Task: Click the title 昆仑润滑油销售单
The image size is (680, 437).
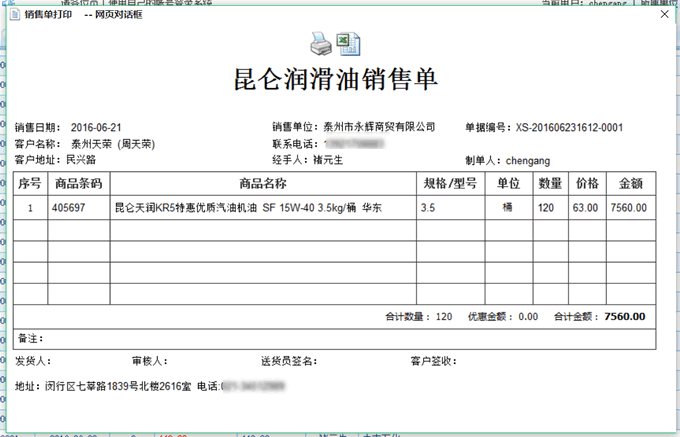Action: pos(336,79)
